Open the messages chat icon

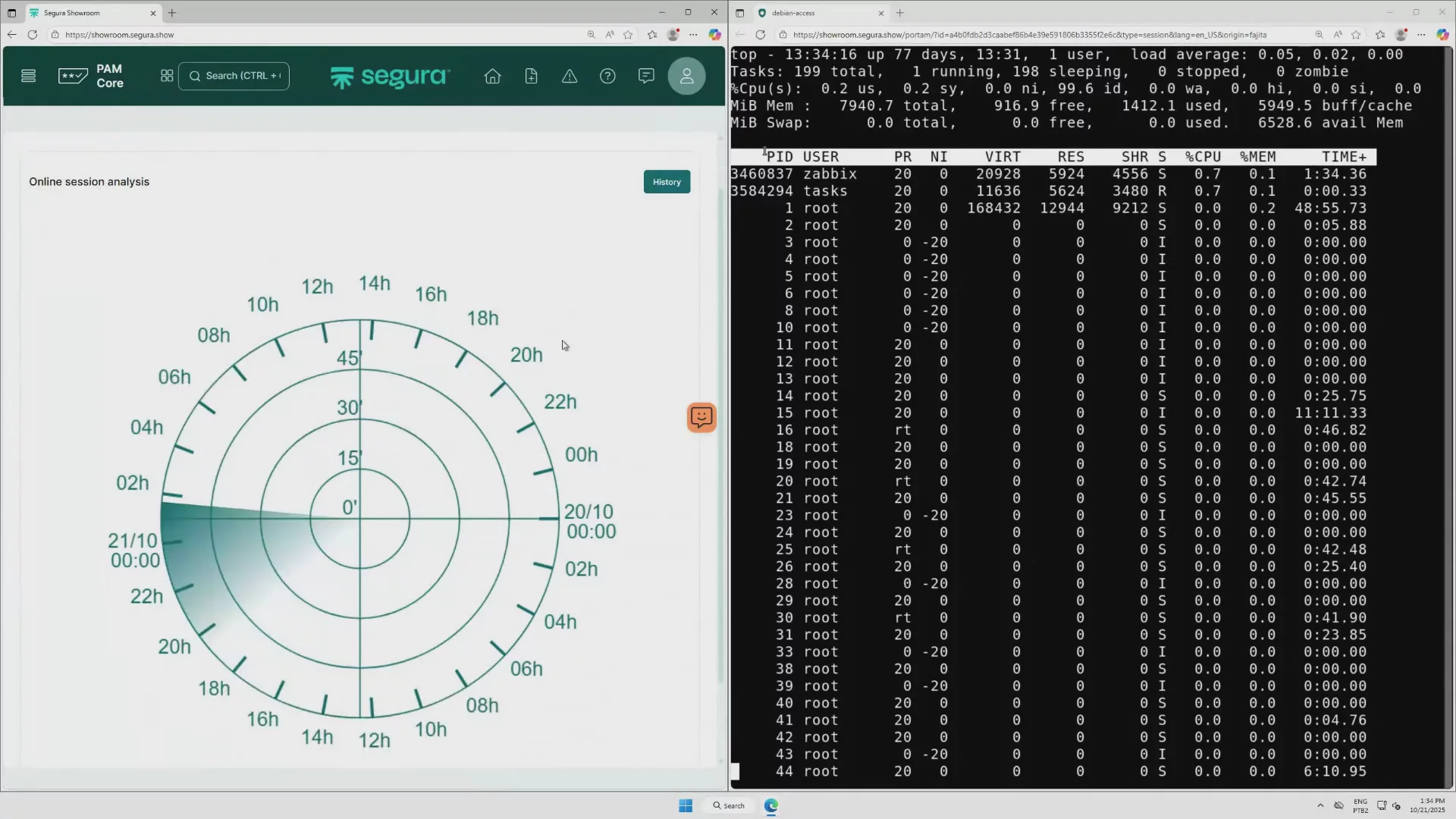point(646,76)
